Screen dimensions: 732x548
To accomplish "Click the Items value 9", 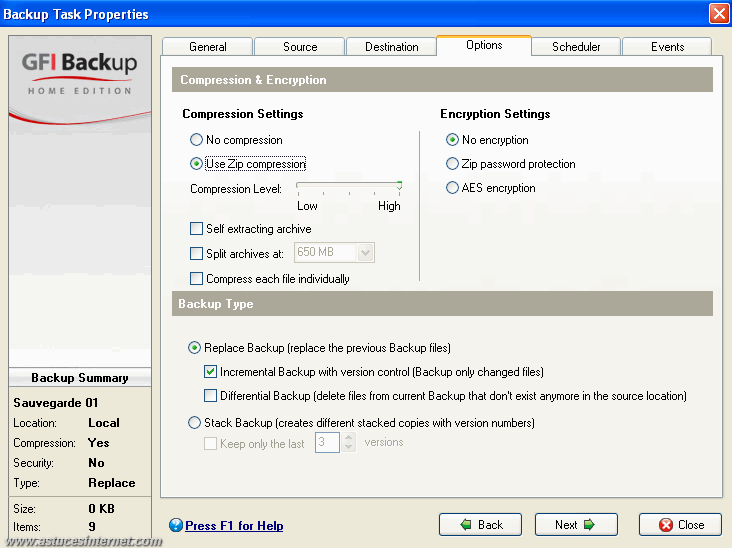I will tap(92, 527).
